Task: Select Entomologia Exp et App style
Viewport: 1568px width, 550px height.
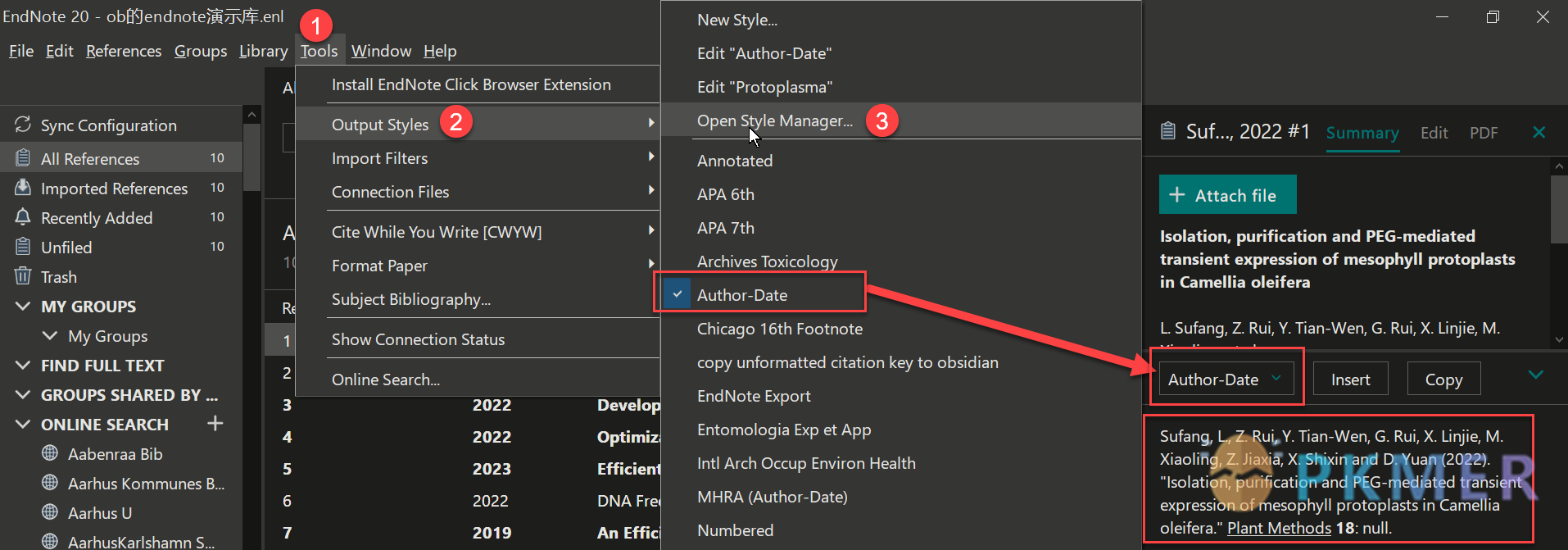Action: [x=900, y=430]
